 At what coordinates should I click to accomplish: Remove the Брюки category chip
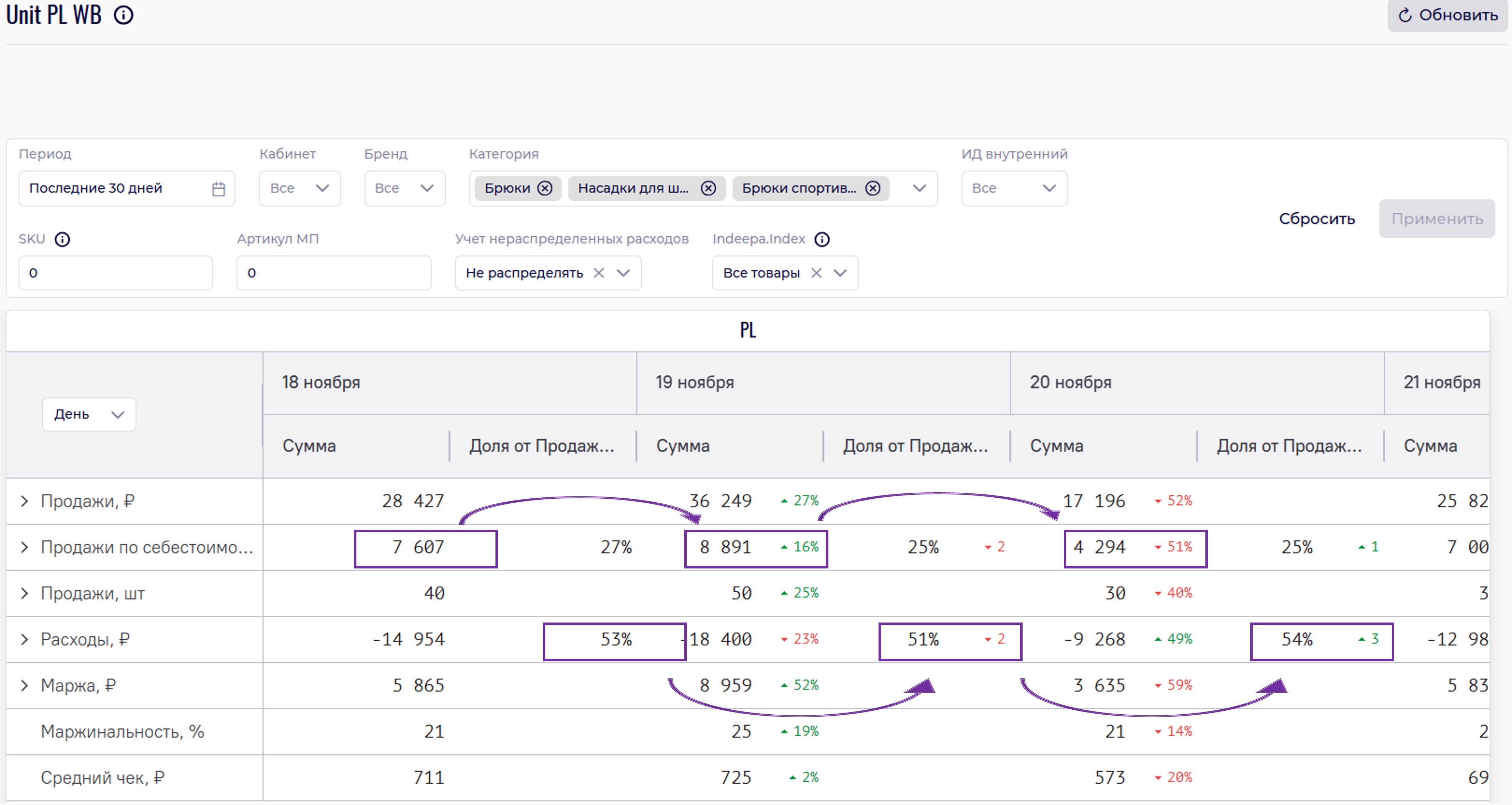pyautogui.click(x=545, y=189)
